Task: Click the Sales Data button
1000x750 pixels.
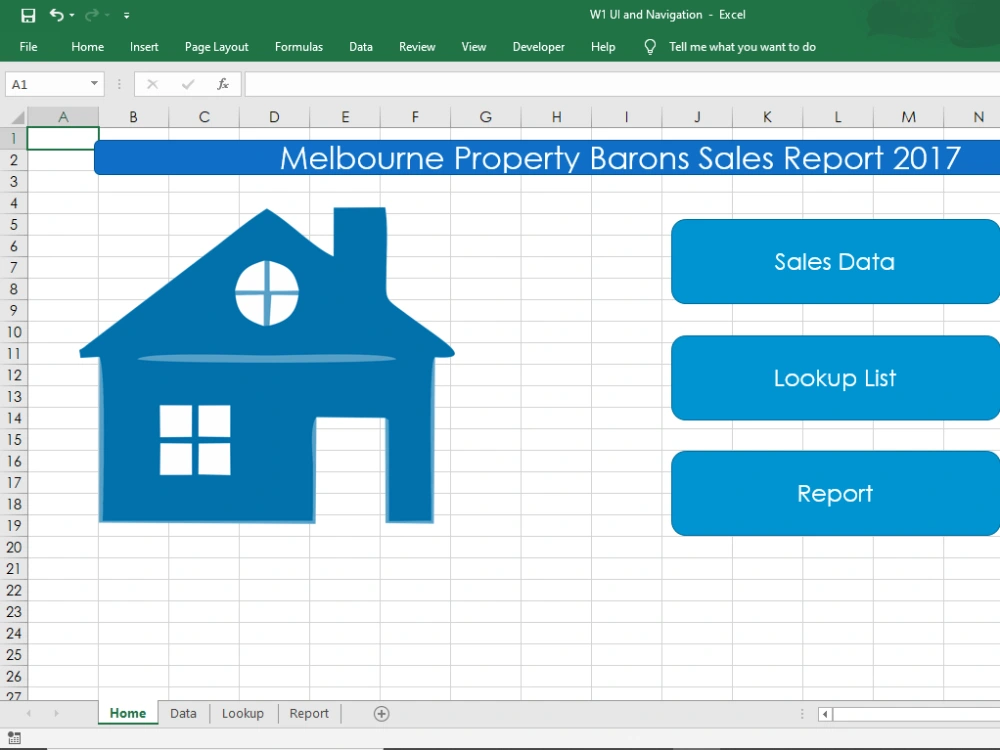Action: [835, 261]
